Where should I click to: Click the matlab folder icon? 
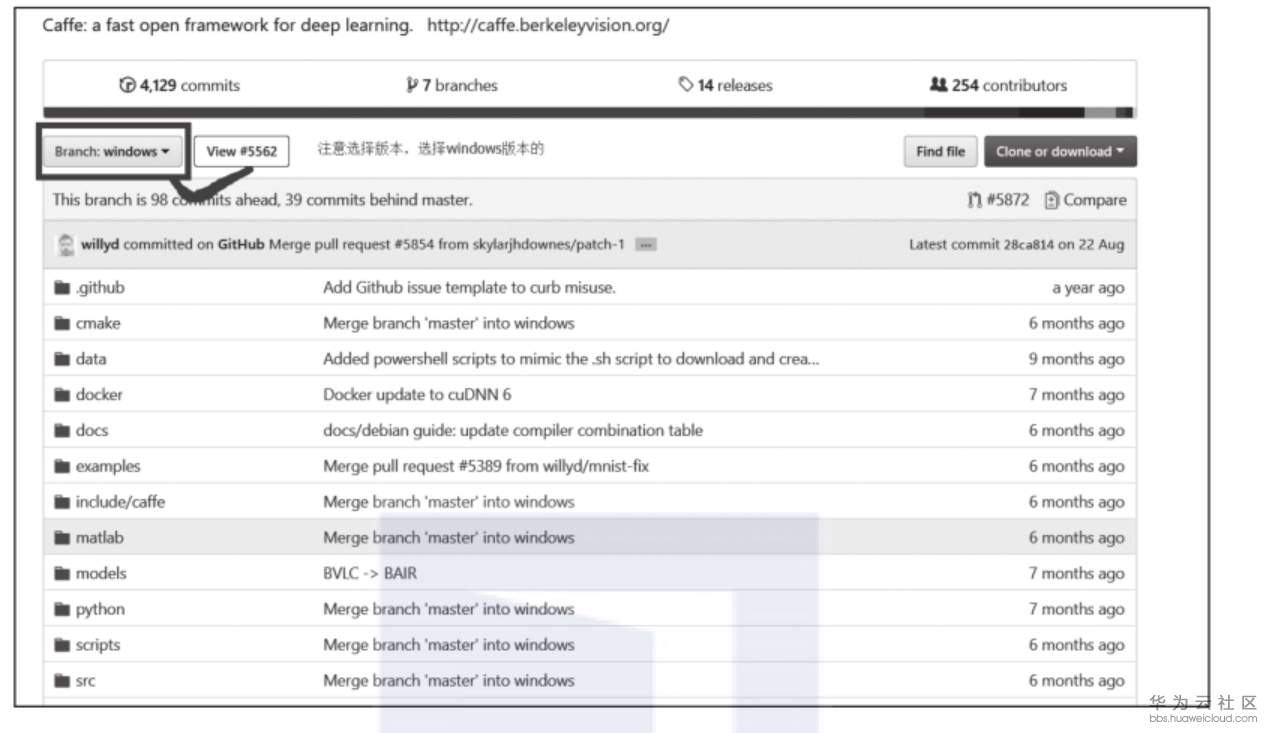pyautogui.click(x=62, y=538)
